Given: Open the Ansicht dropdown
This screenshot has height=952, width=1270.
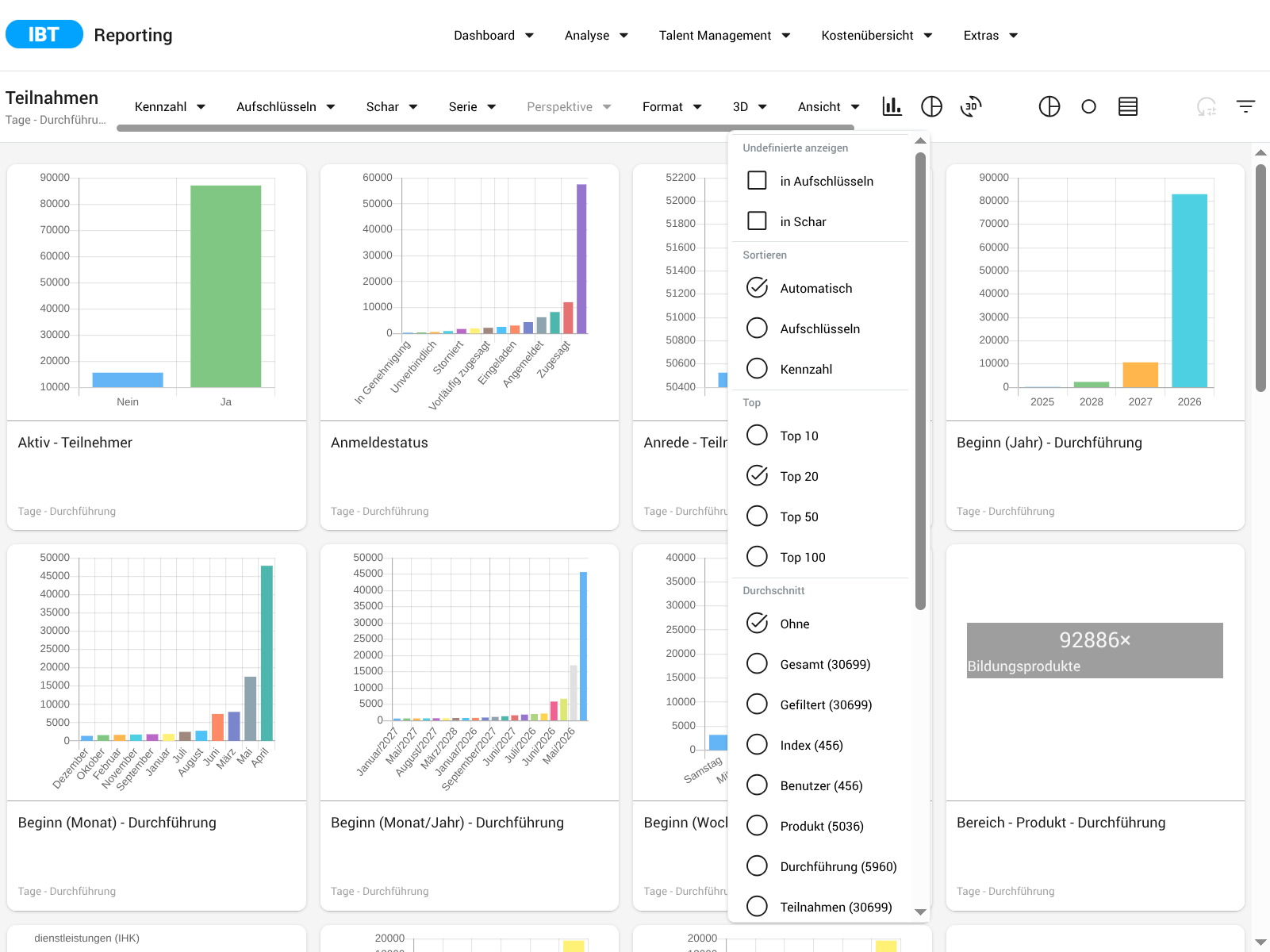Looking at the screenshot, I should pos(828,107).
